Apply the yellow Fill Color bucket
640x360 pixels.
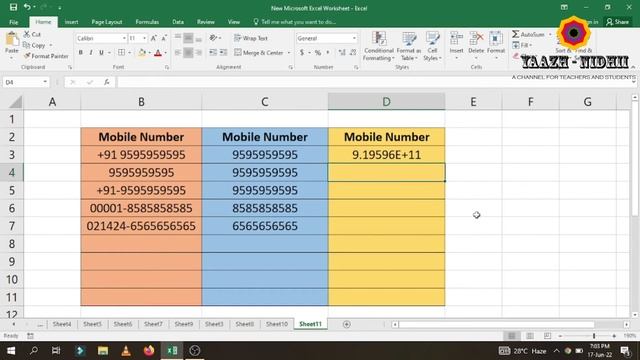point(142,53)
